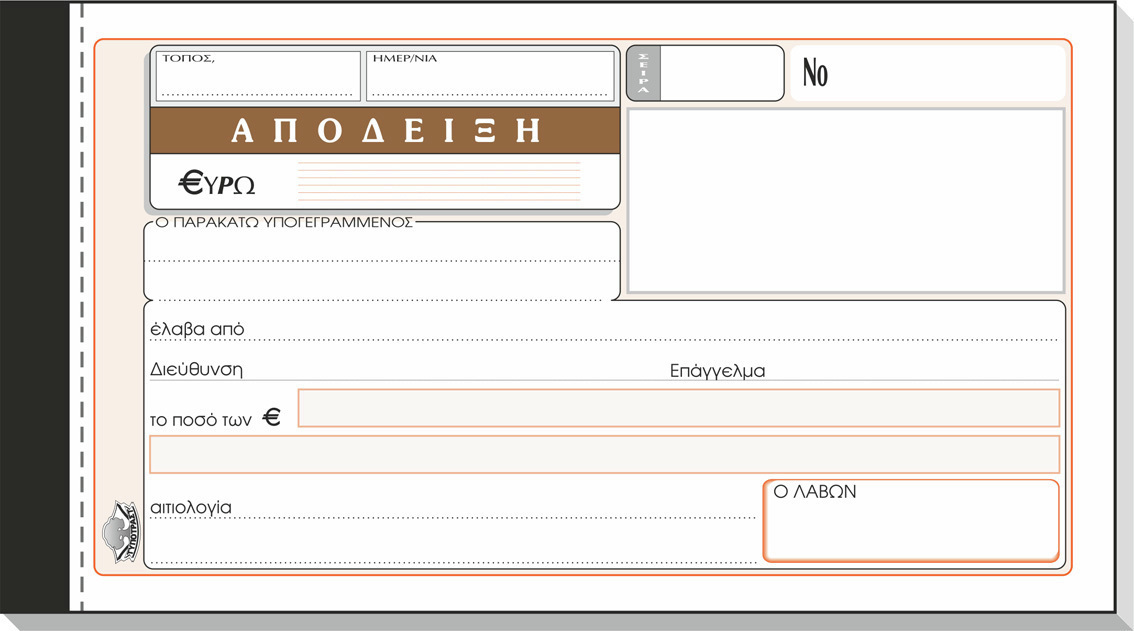This screenshot has height=631, width=1134.
Task: Select the brown ΑΠΟΔΕΙΞΗ title banner
Action: (x=385, y=131)
